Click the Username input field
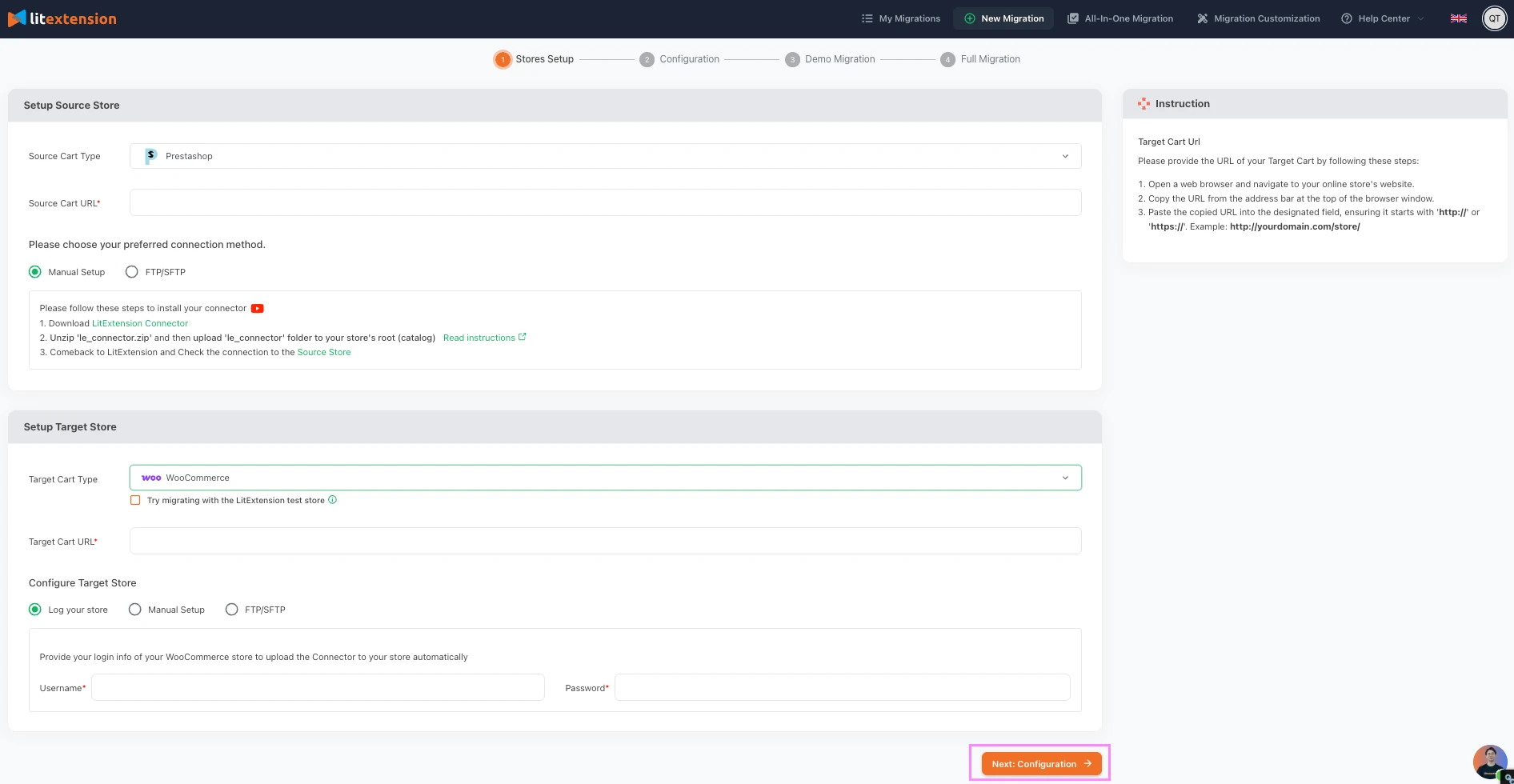Image resolution: width=1514 pixels, height=784 pixels. point(318,687)
